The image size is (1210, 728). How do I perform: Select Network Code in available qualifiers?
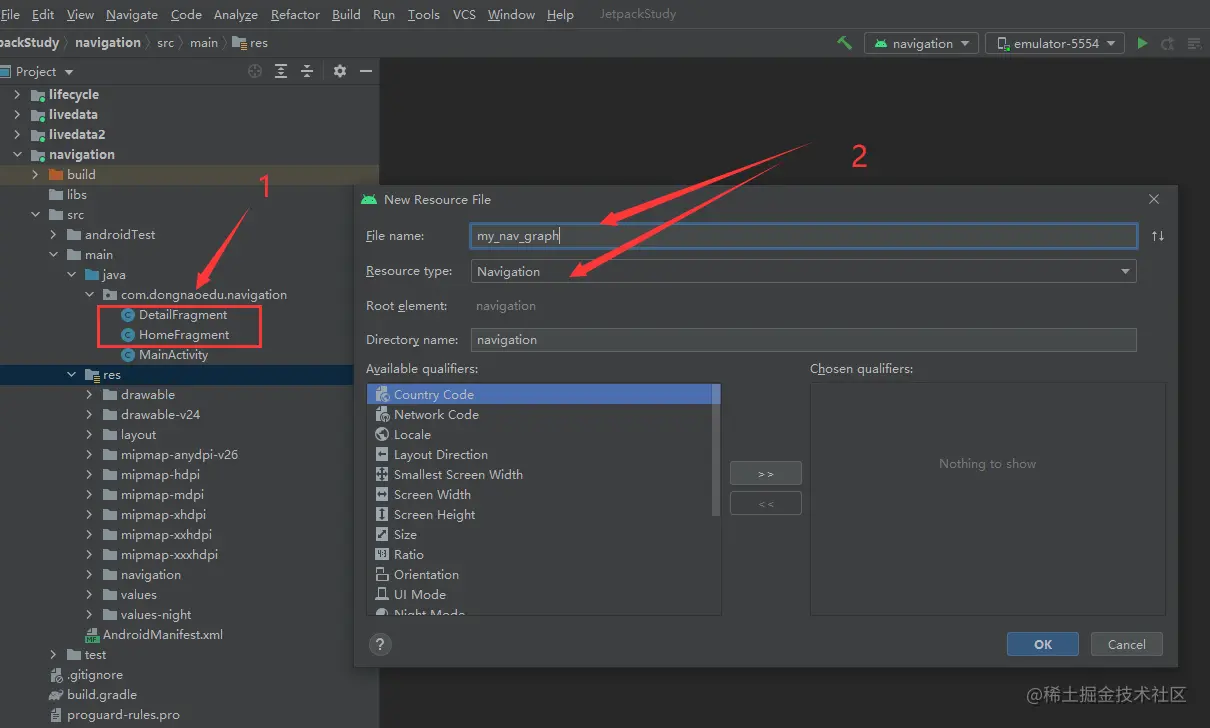(x=436, y=415)
